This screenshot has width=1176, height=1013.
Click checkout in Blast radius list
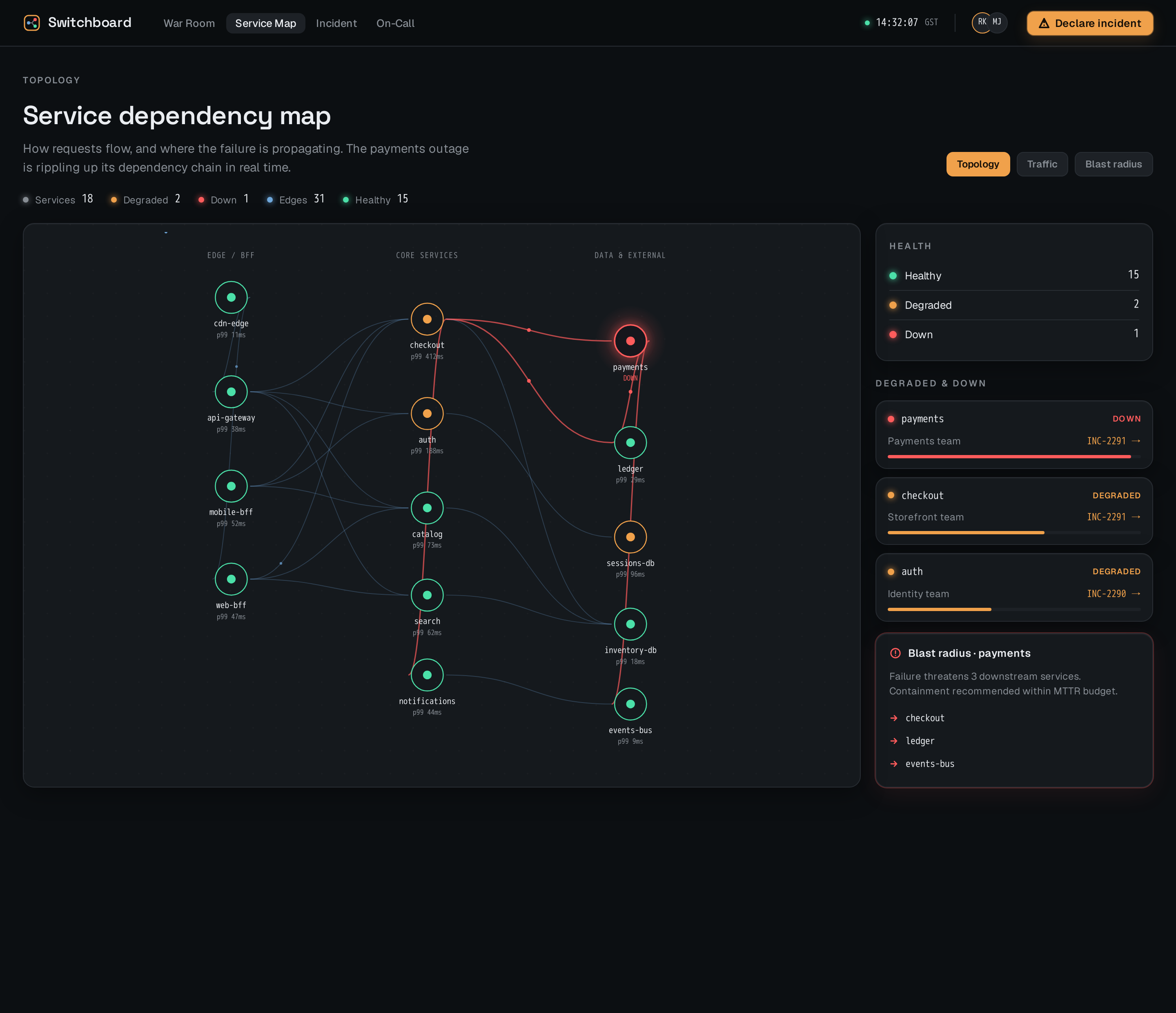924,718
